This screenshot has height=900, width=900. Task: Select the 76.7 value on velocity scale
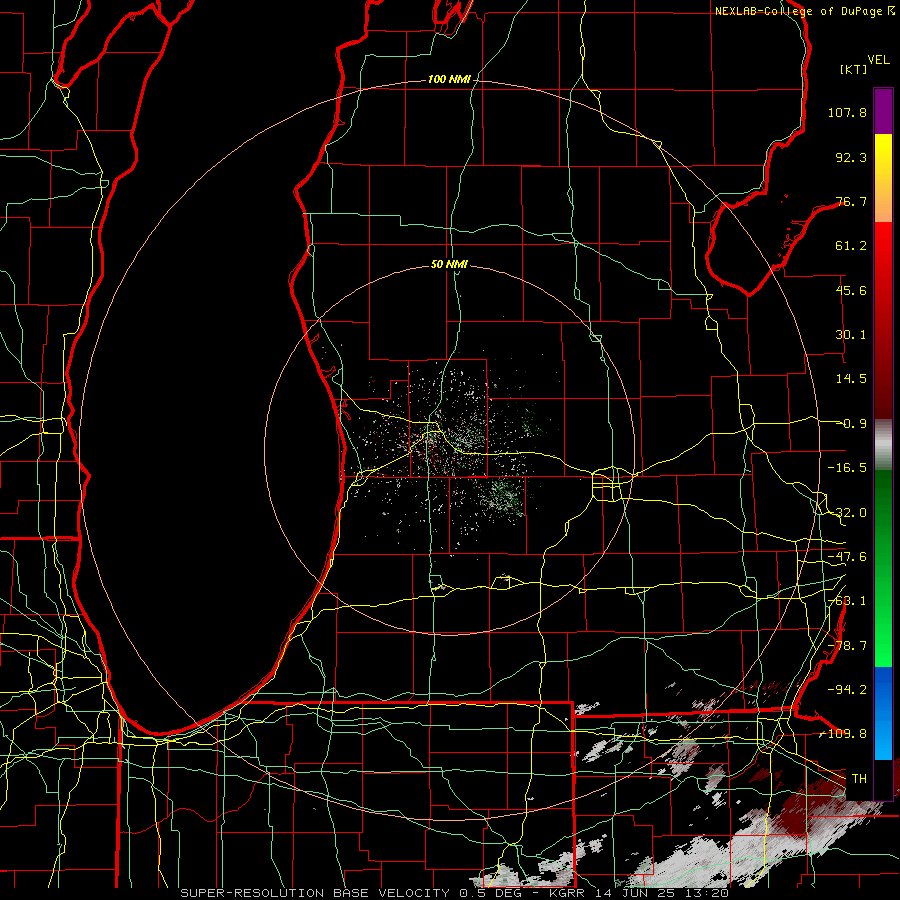click(851, 201)
